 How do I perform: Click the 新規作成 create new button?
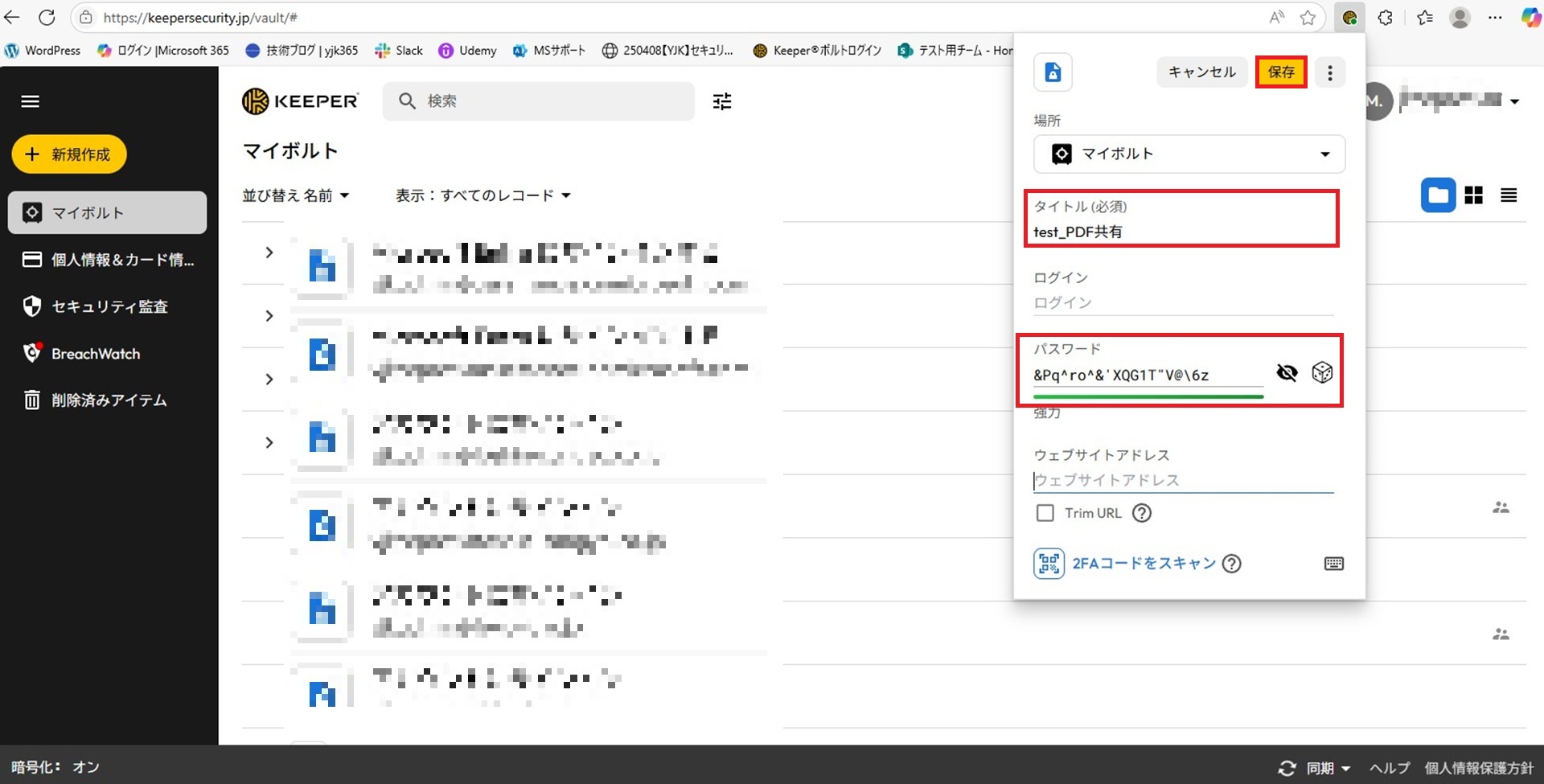point(69,154)
